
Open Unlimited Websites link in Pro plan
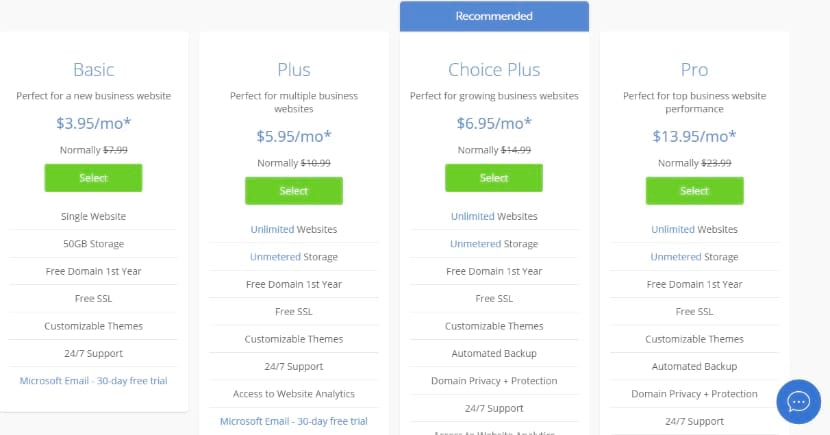click(x=672, y=230)
